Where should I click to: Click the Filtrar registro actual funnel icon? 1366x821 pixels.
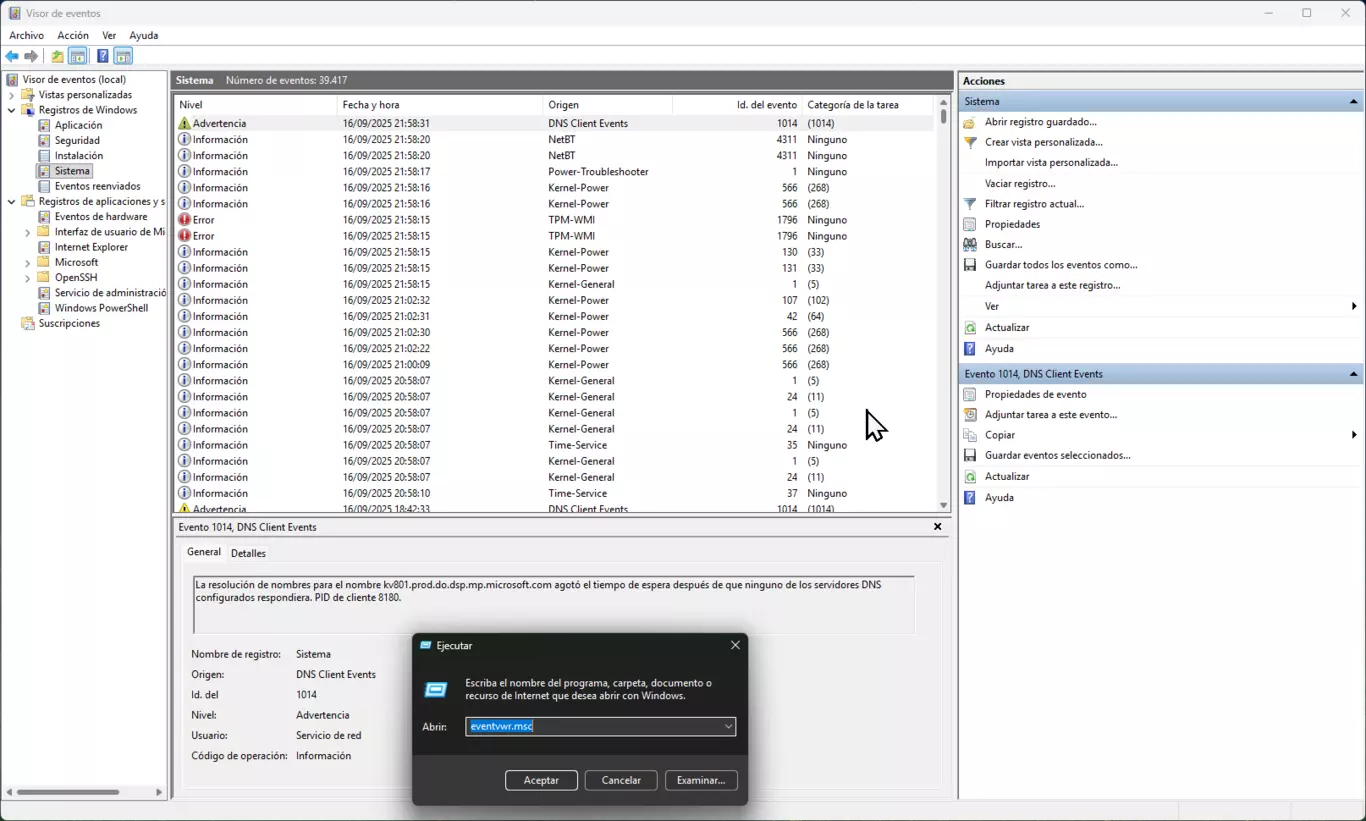click(969, 204)
